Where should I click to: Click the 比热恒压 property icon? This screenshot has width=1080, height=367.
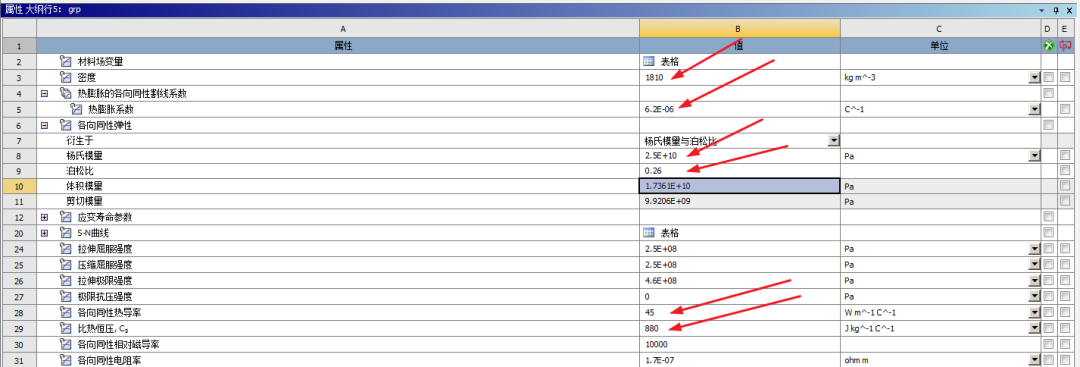pos(66,328)
